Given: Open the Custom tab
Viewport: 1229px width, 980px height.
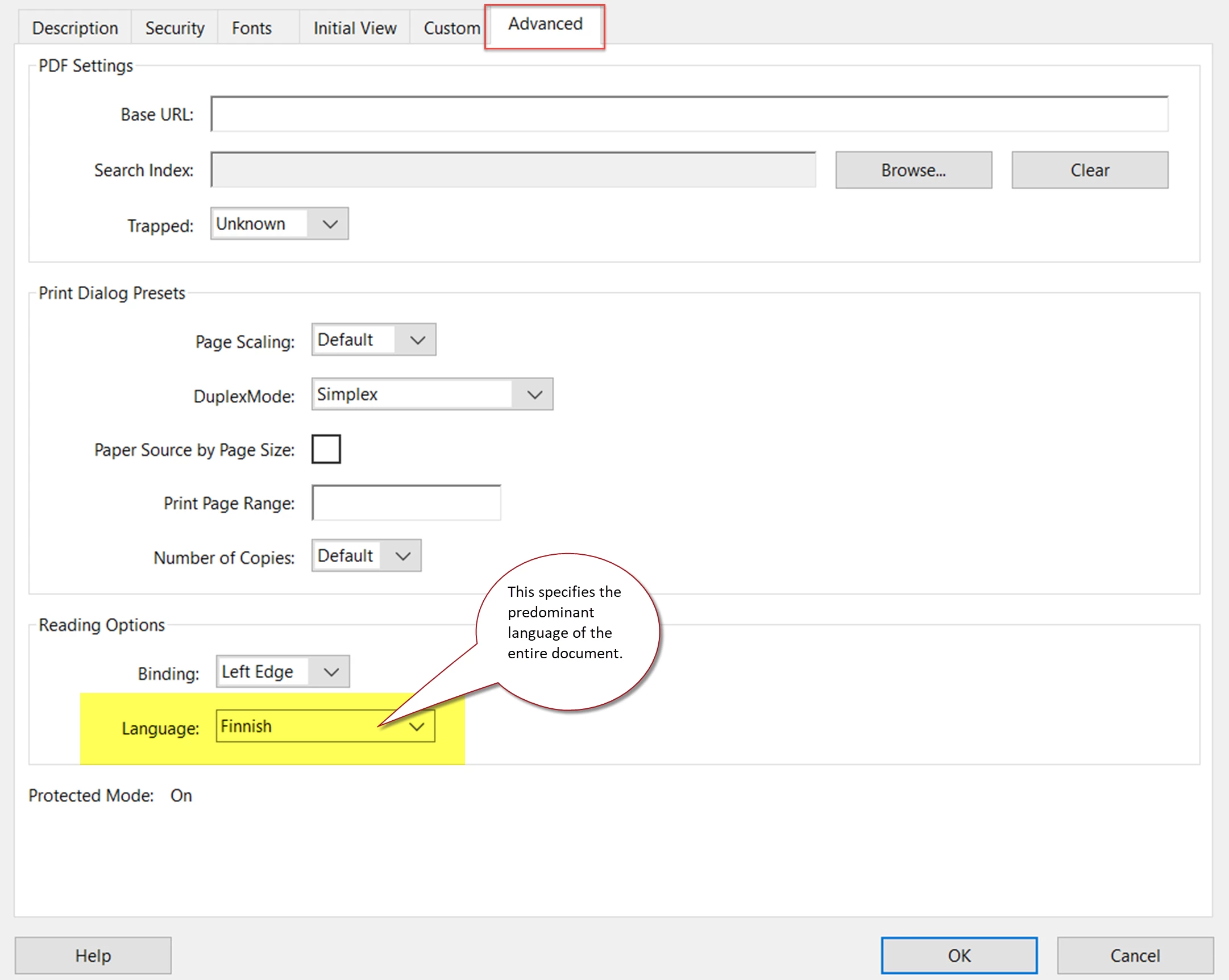Looking at the screenshot, I should tap(451, 28).
